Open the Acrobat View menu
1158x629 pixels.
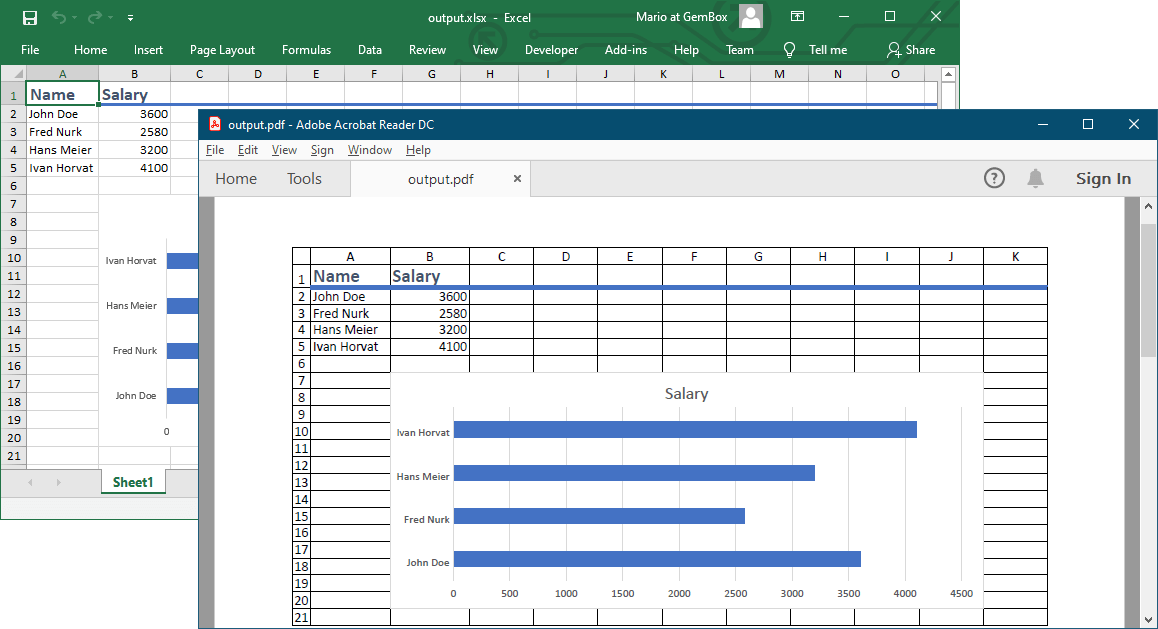tap(284, 150)
